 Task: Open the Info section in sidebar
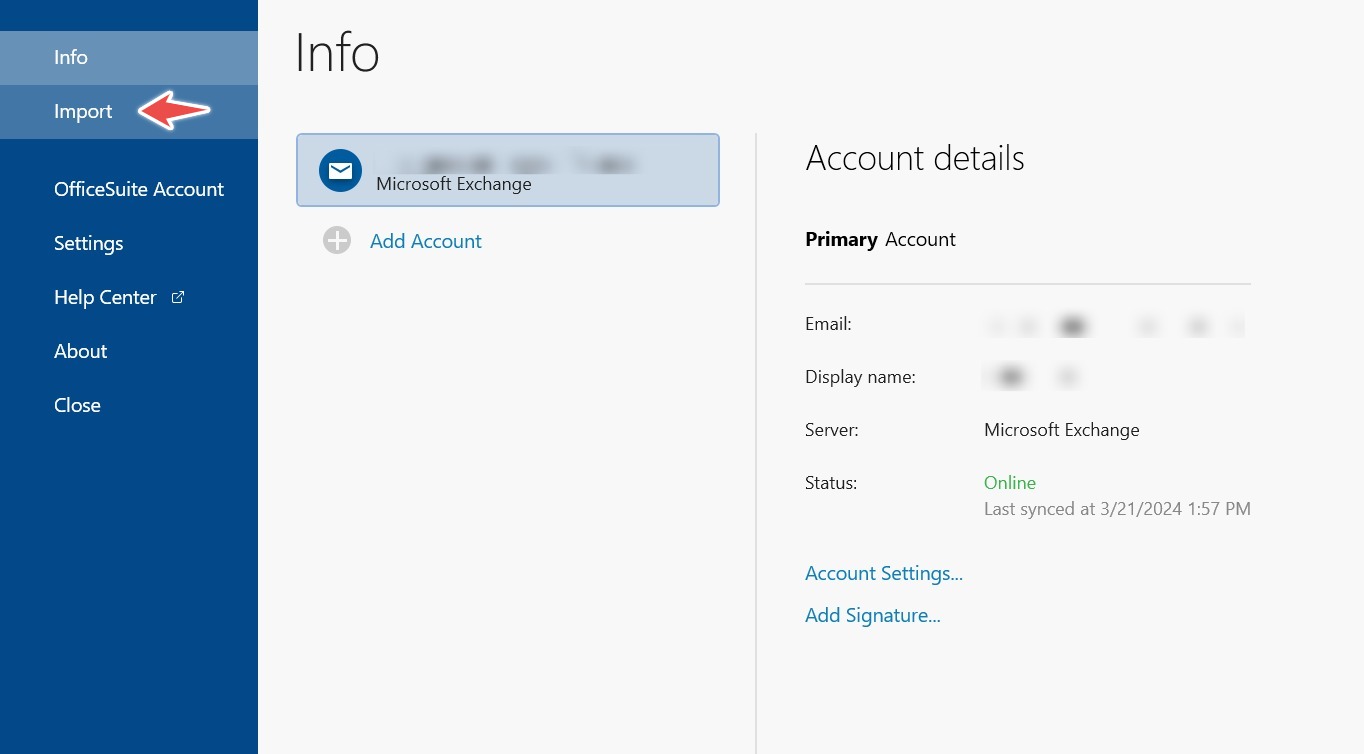pos(129,58)
